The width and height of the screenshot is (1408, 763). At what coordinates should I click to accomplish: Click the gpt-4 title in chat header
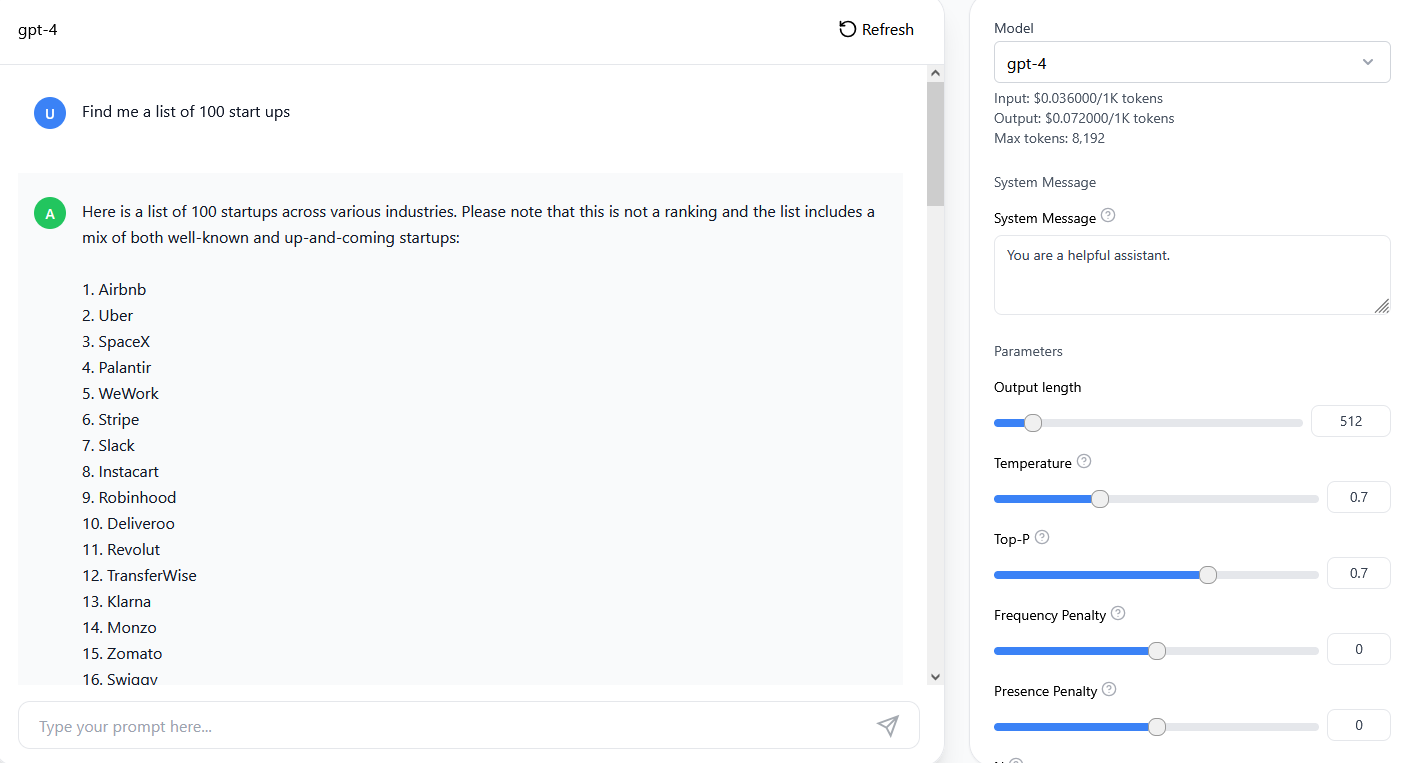point(38,30)
